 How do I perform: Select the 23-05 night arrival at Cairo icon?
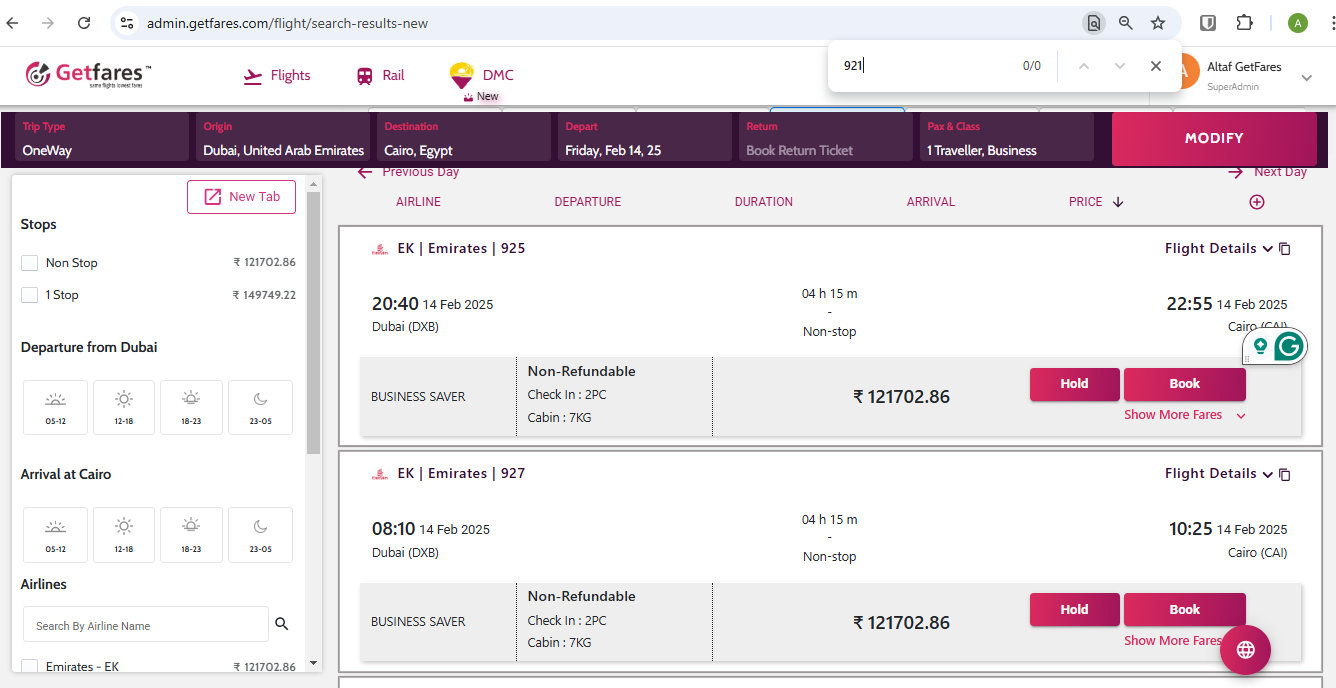tap(260, 534)
